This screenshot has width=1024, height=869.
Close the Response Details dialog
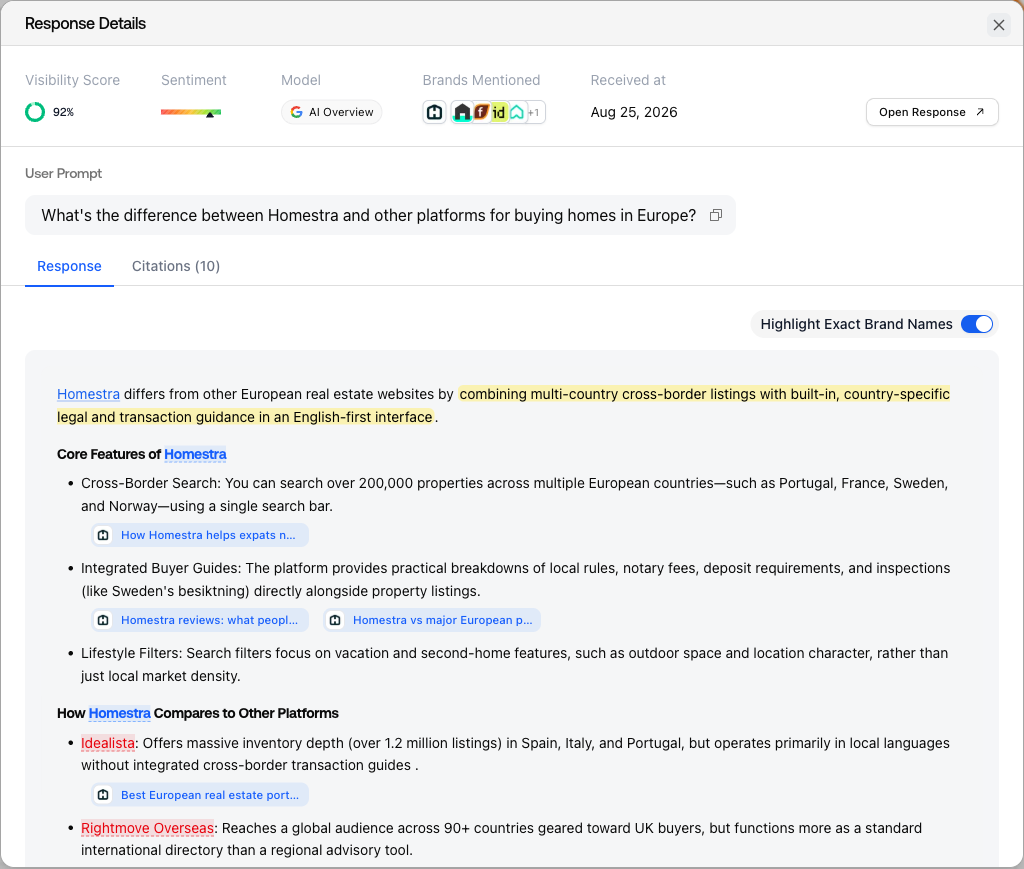[x=999, y=25]
